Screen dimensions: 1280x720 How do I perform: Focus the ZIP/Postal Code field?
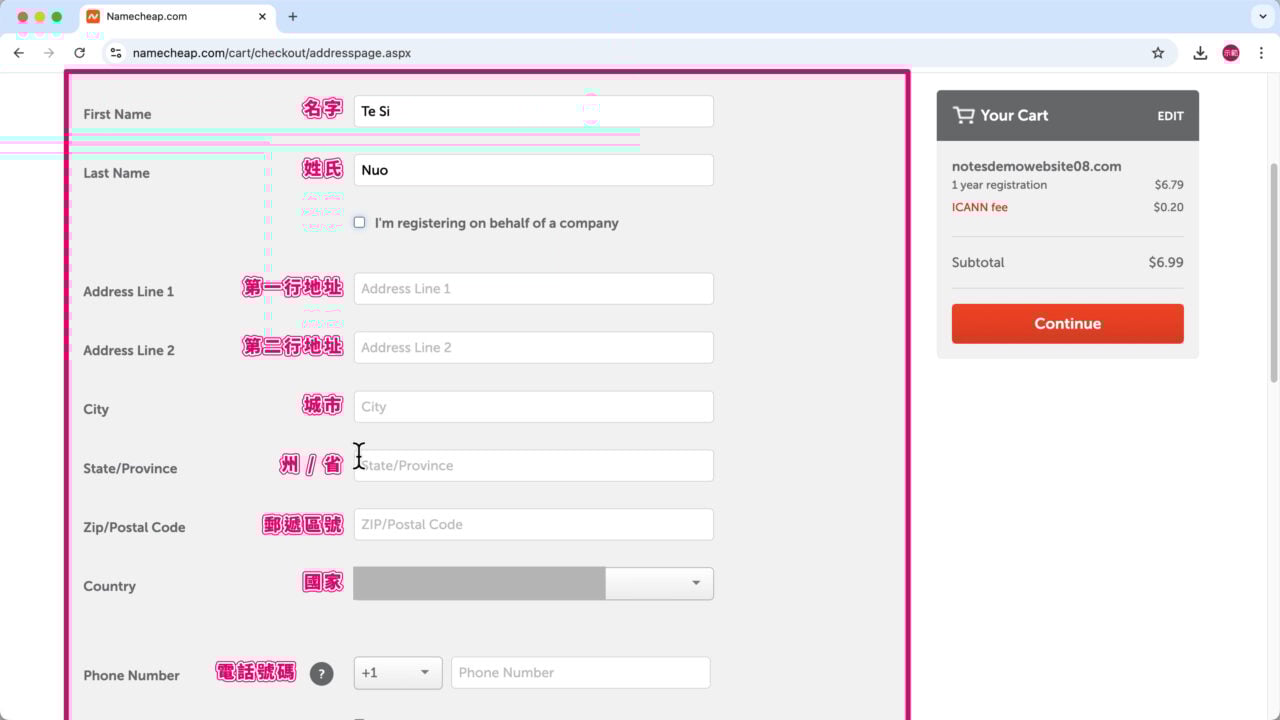click(533, 525)
